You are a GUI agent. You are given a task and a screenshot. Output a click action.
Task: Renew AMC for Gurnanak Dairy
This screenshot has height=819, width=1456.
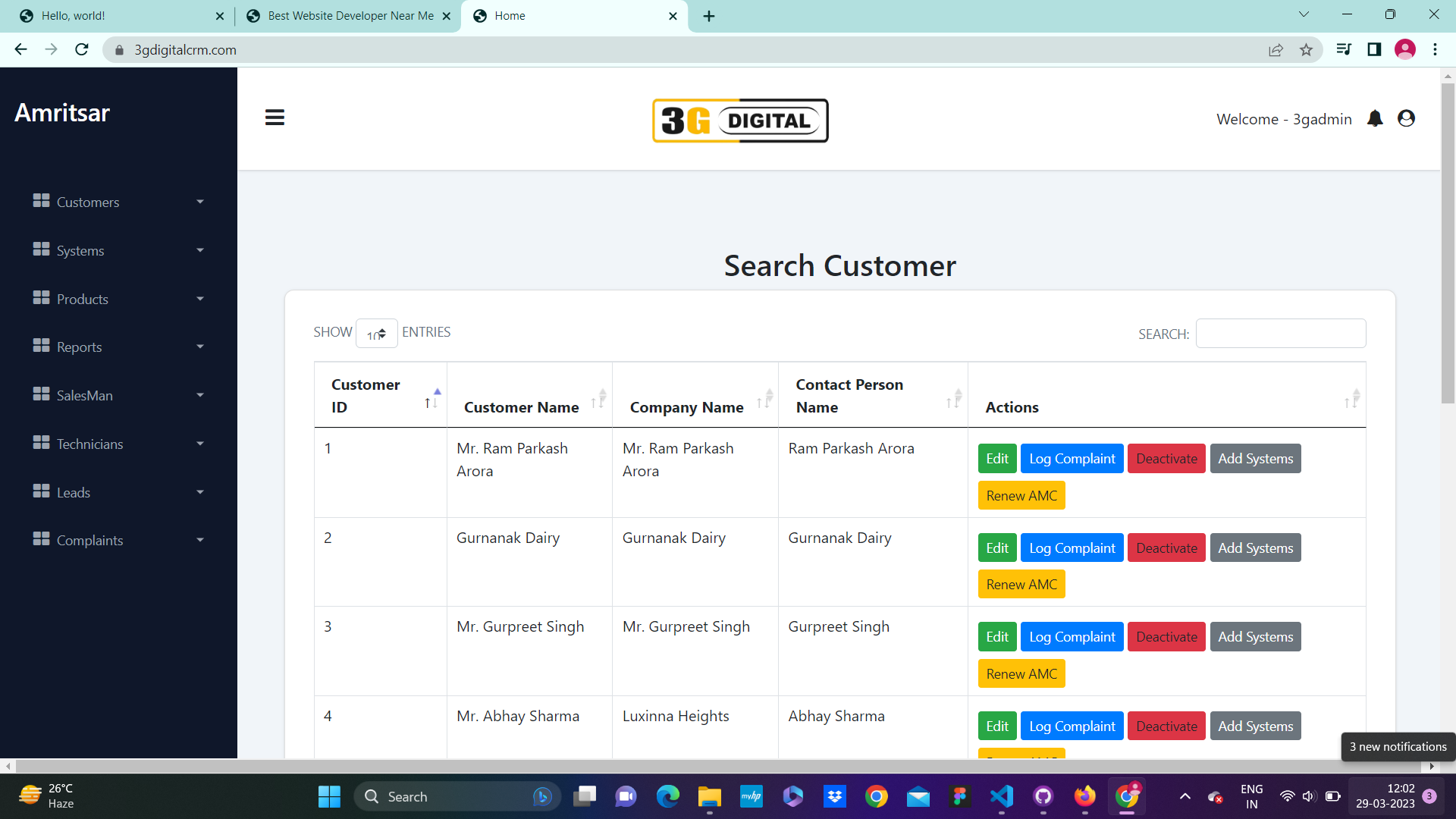(x=1021, y=585)
